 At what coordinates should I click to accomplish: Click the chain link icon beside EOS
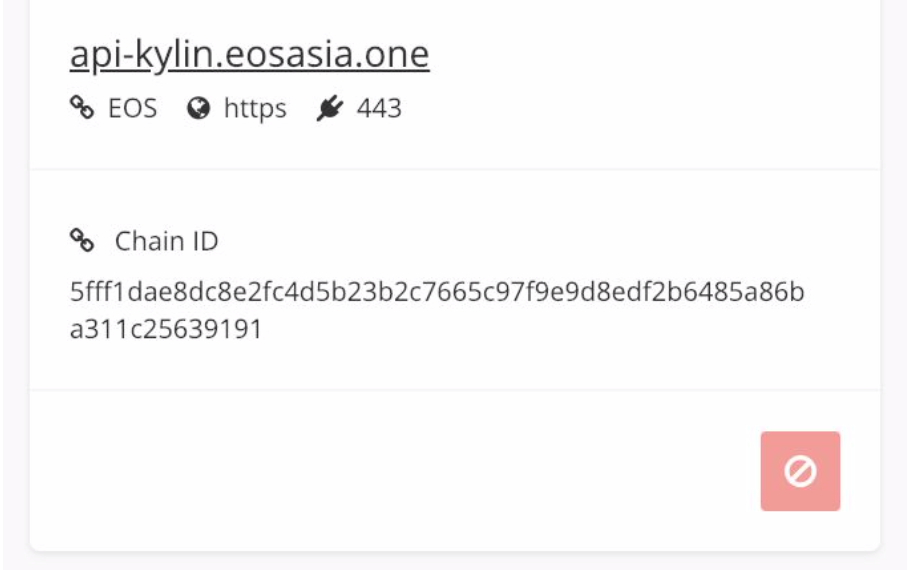(x=82, y=107)
